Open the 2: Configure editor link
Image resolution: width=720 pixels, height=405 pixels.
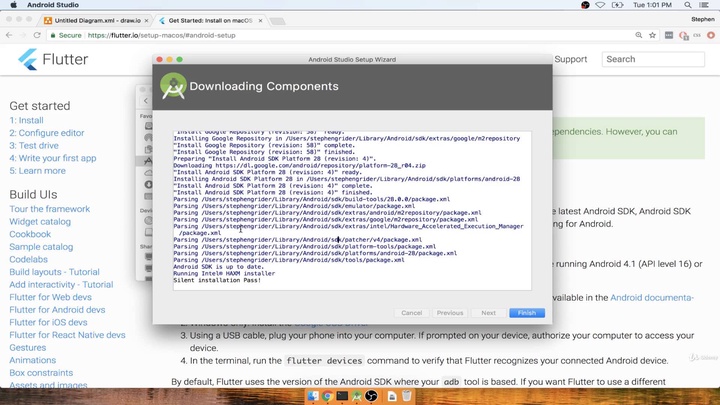pyautogui.click(x=47, y=133)
